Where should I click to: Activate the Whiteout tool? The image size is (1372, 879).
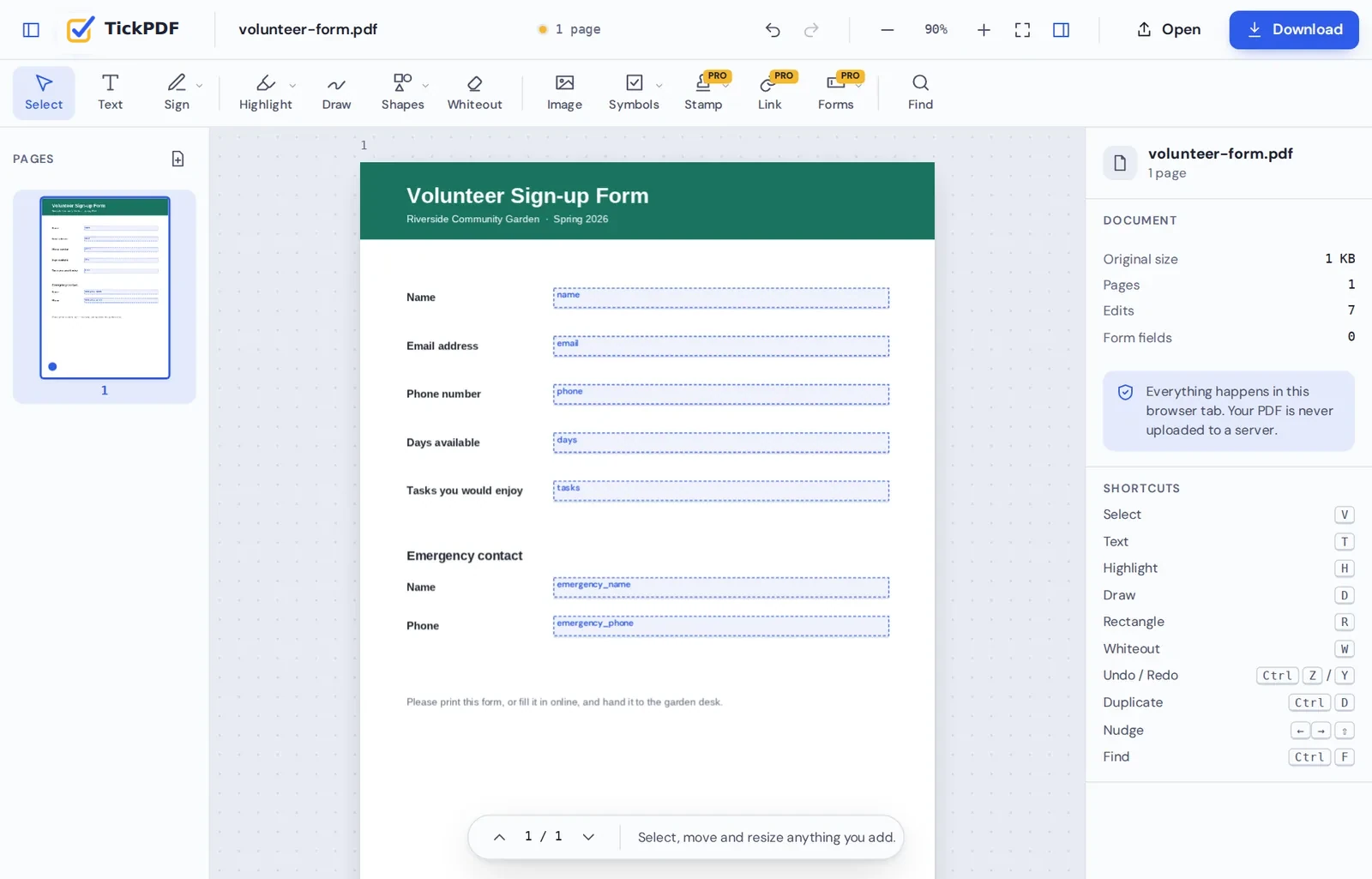tap(474, 93)
